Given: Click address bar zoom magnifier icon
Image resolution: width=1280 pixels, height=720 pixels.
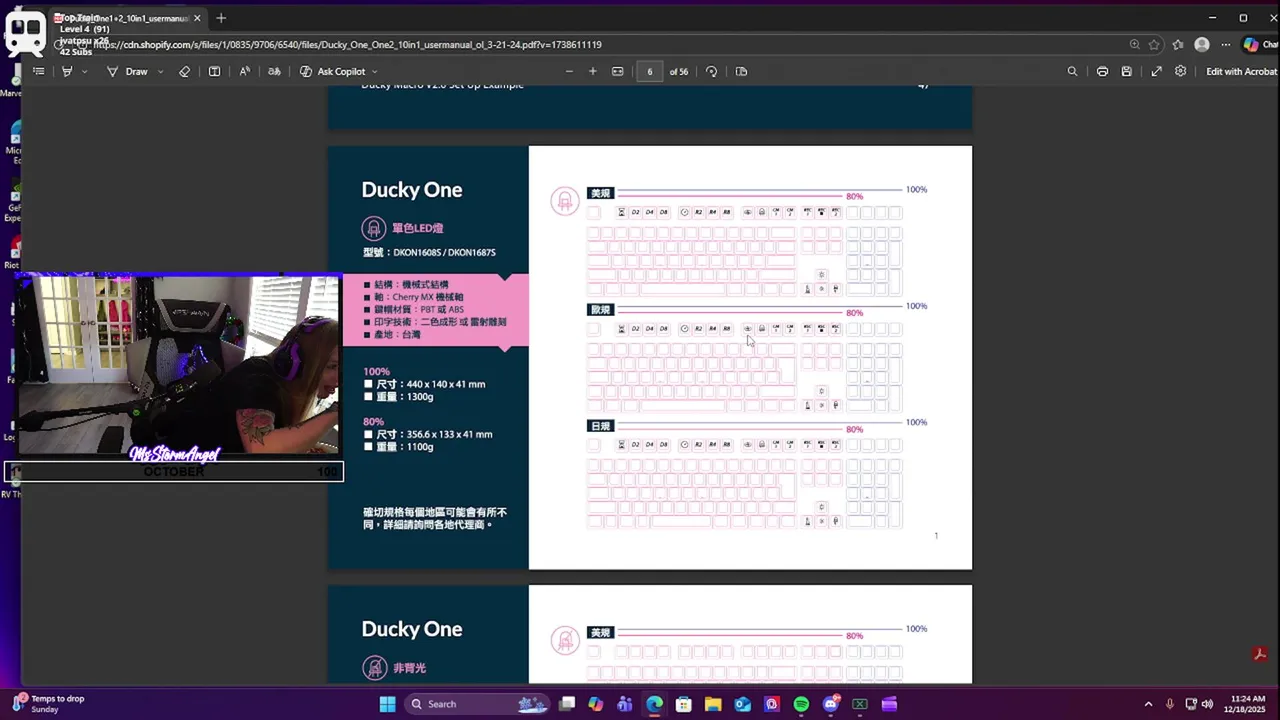Looking at the screenshot, I should (1134, 44).
